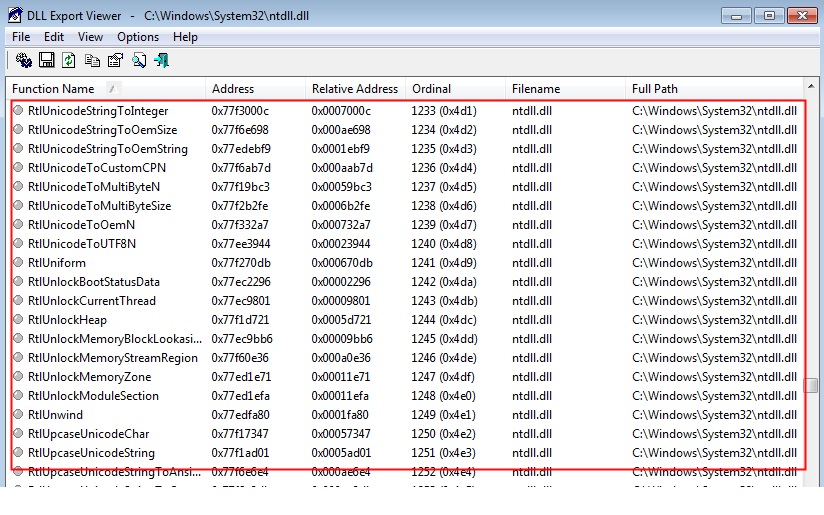Click the Refresh toolbar icon
This screenshot has height=515, width=824.
(69, 60)
